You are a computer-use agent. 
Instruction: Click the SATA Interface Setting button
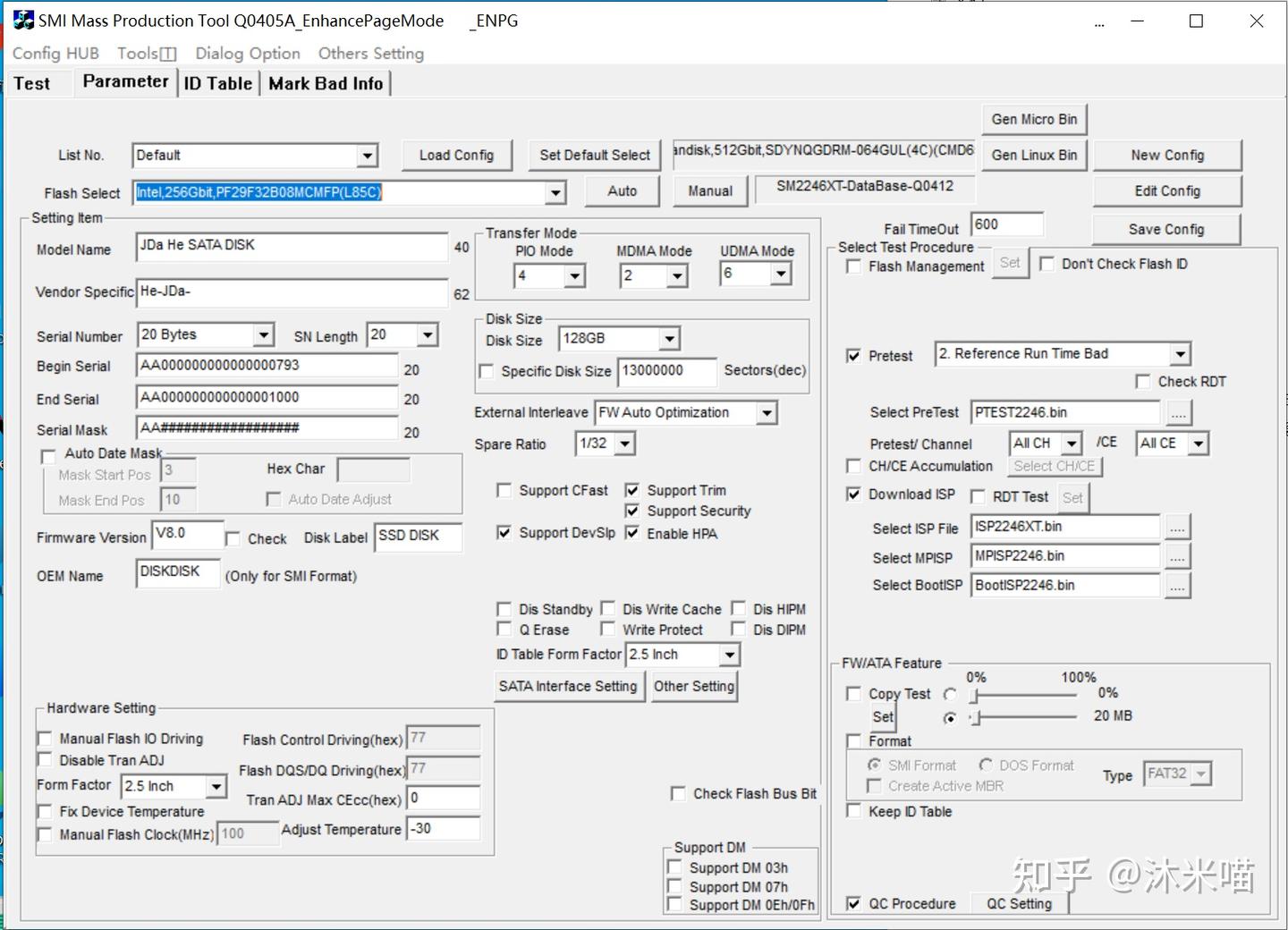(568, 687)
